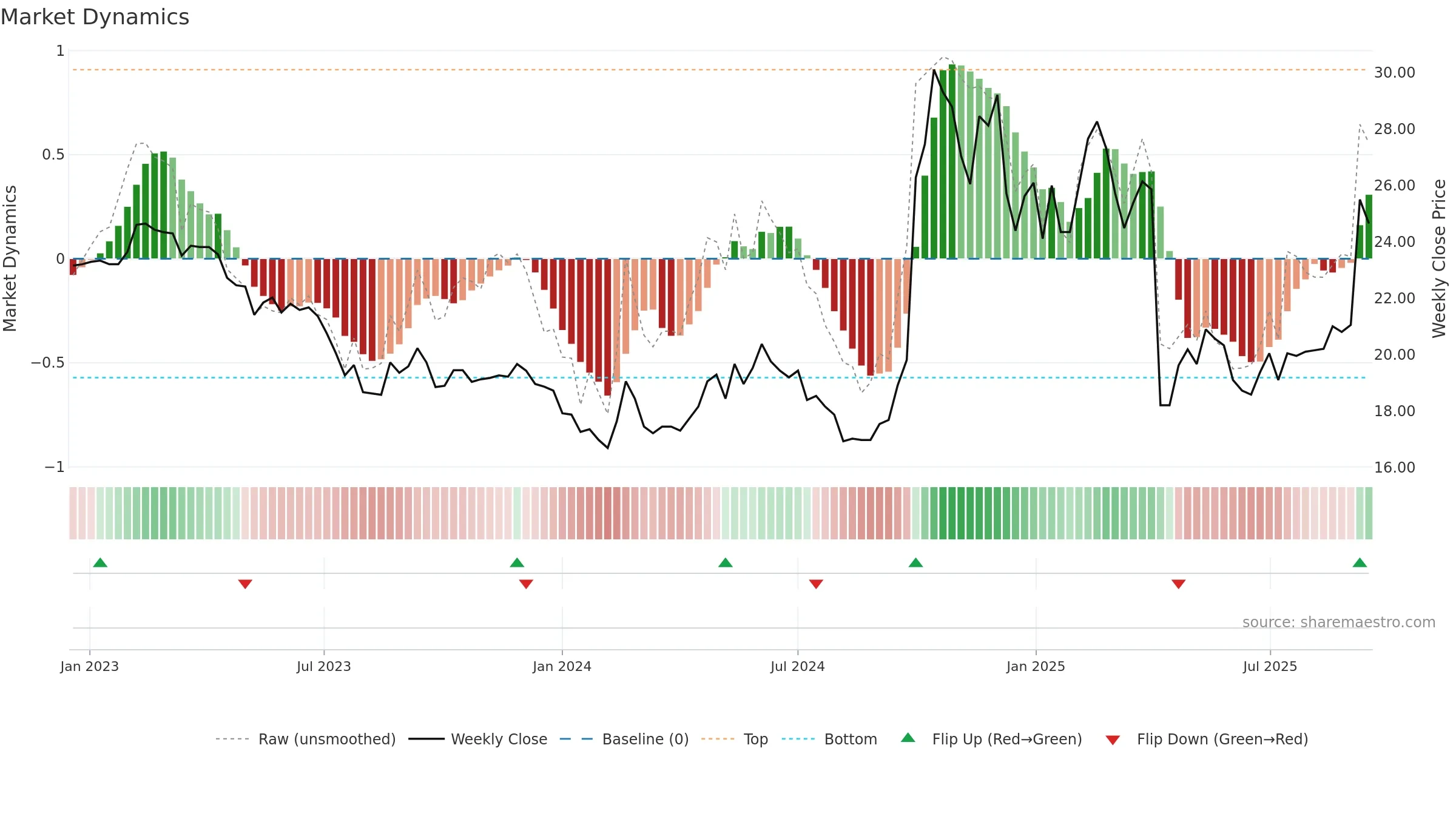This screenshot has width=1456, height=819.
Task: Click the Jul 2023 x-axis label
Action: (x=324, y=666)
